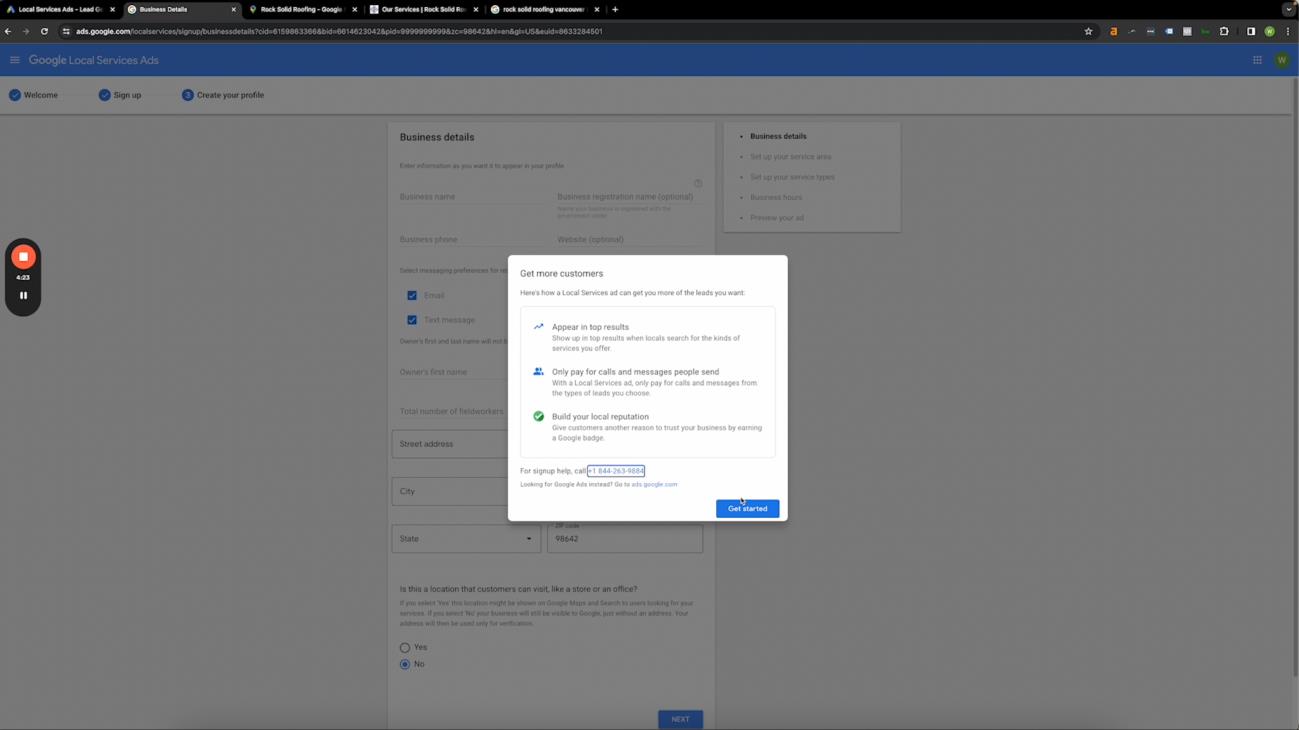
Task: Select 'Business hours' in the sidebar list
Action: [776, 198]
